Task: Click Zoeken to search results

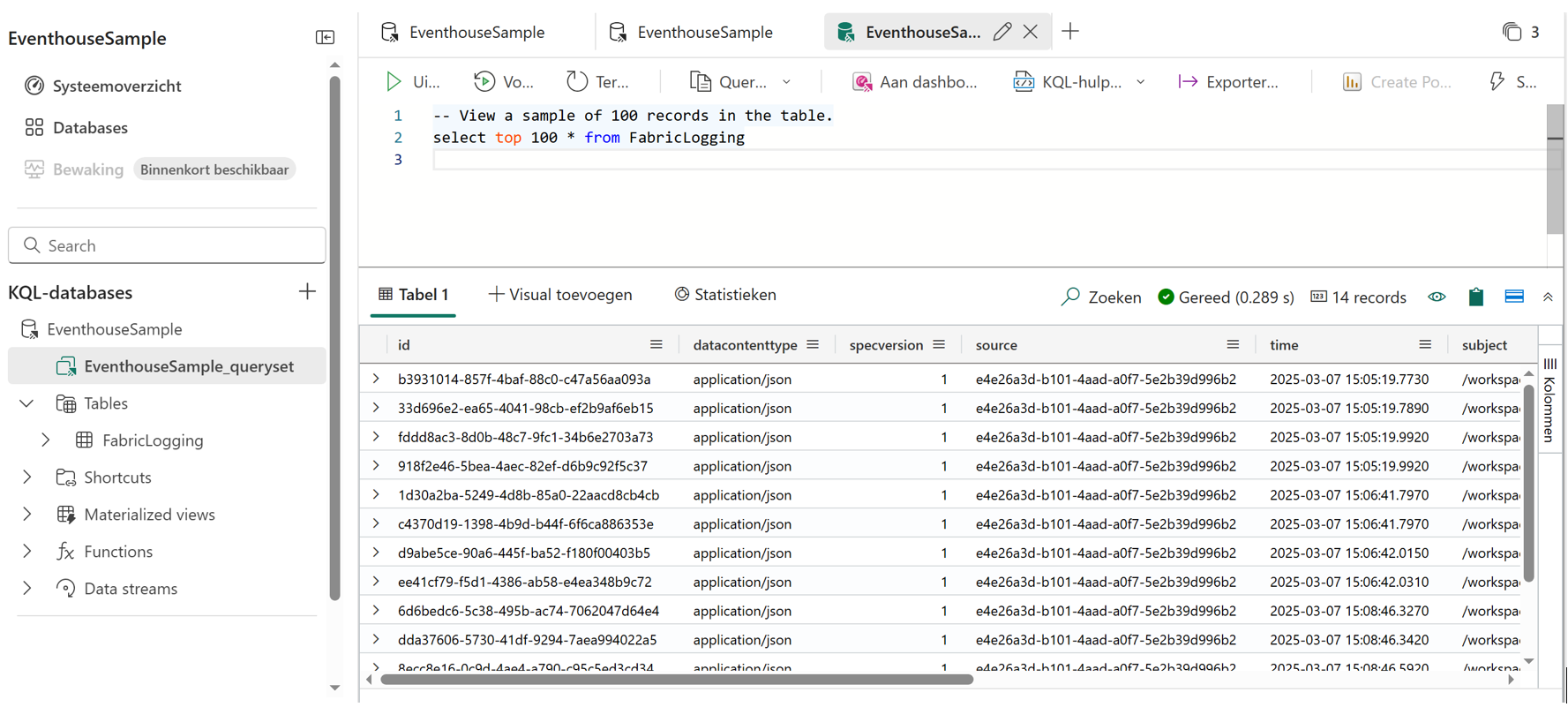Action: (x=1100, y=297)
